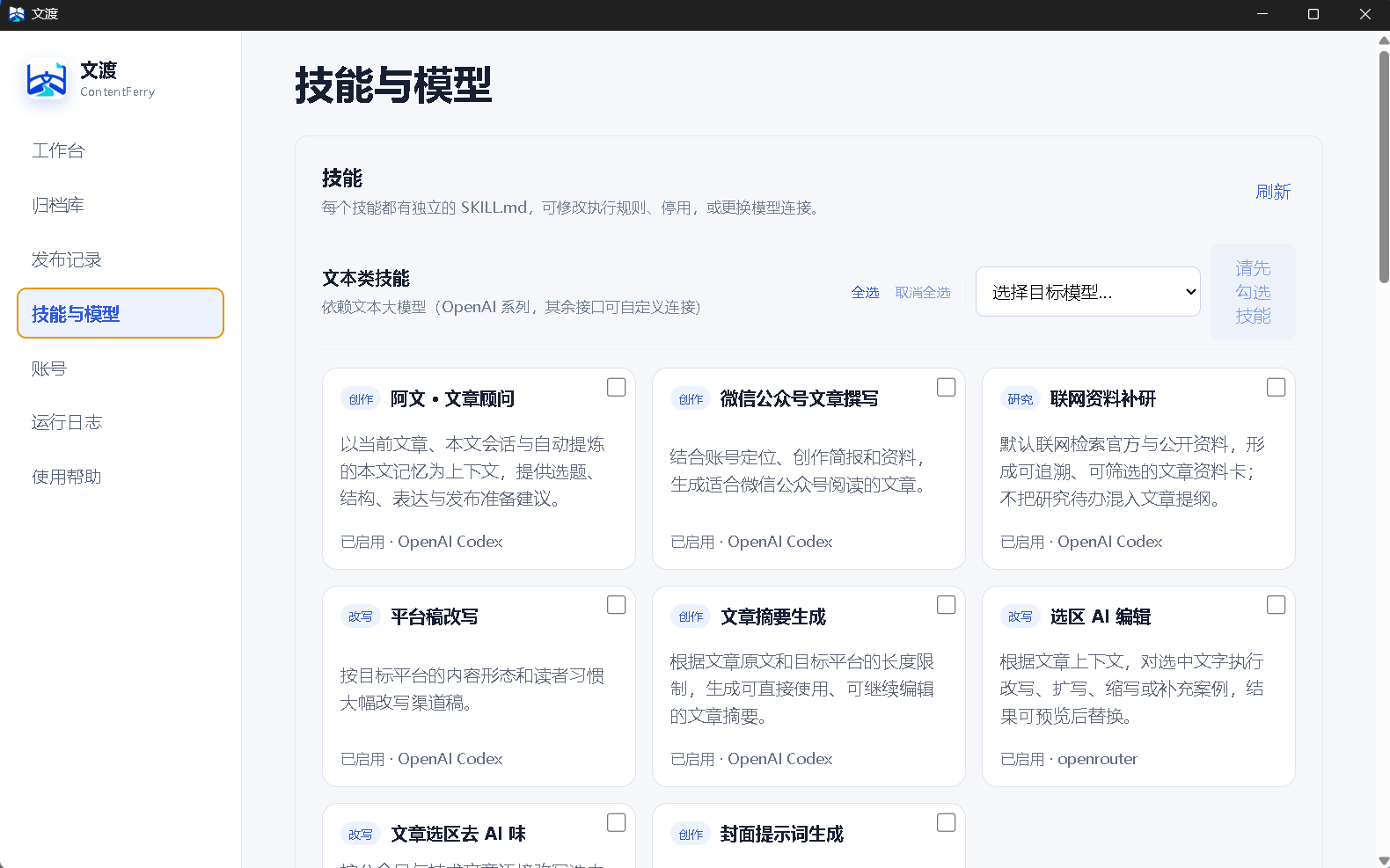Open the 文章摘要生成 skill title
Screen dimensions: 1390x868
773,617
